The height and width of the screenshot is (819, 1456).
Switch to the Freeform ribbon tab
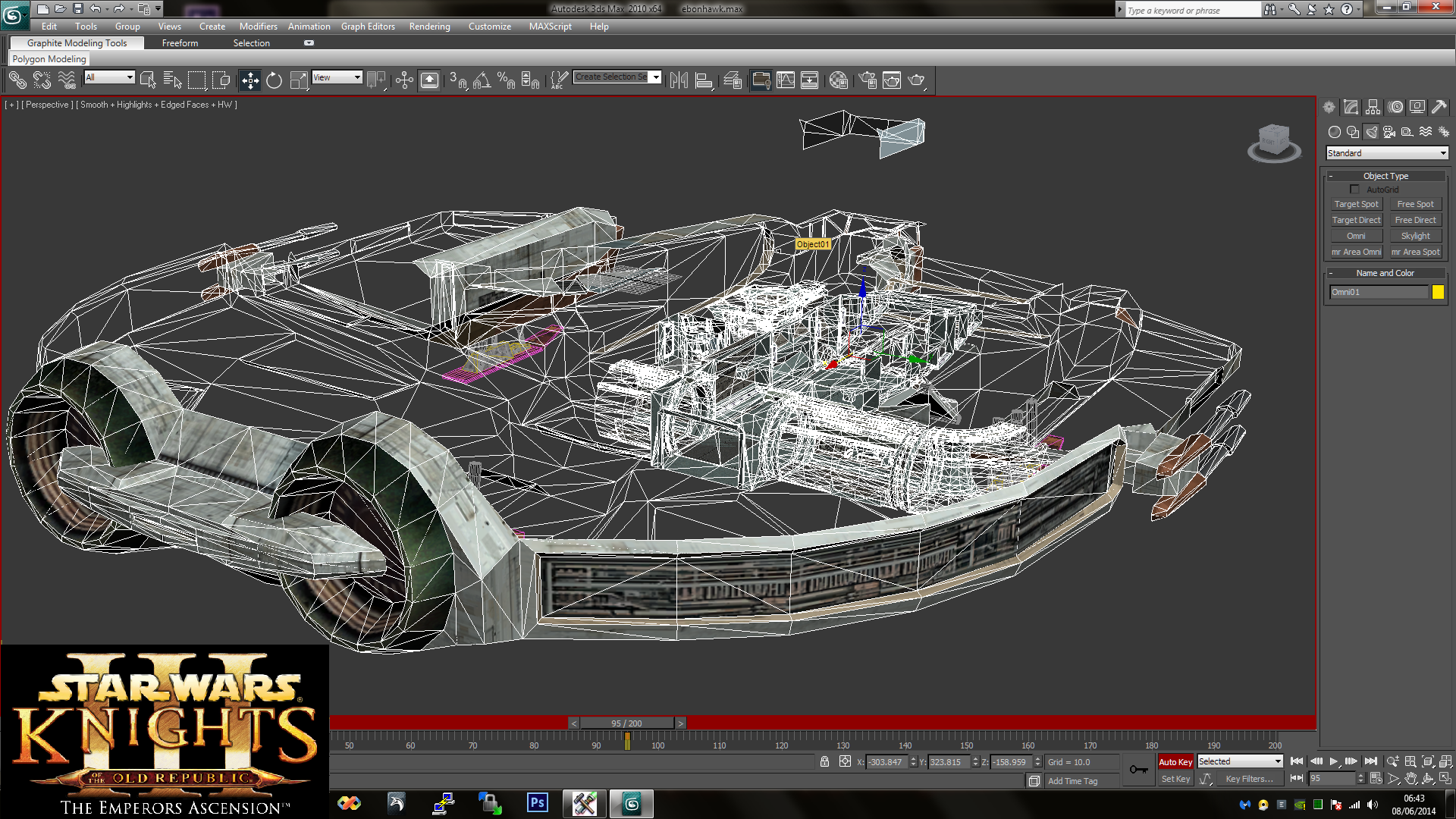[180, 43]
